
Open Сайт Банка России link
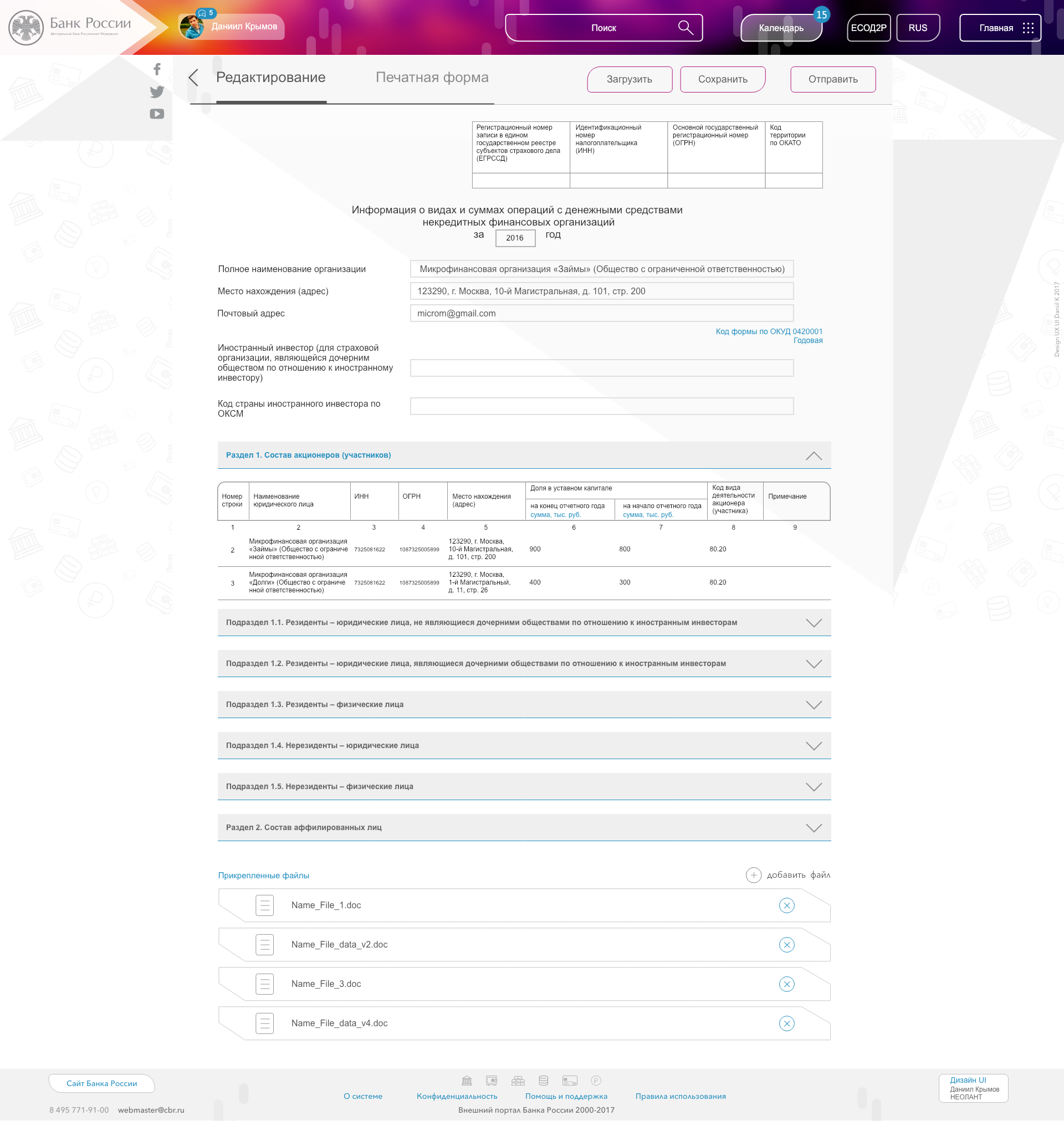pyautogui.click(x=101, y=1083)
